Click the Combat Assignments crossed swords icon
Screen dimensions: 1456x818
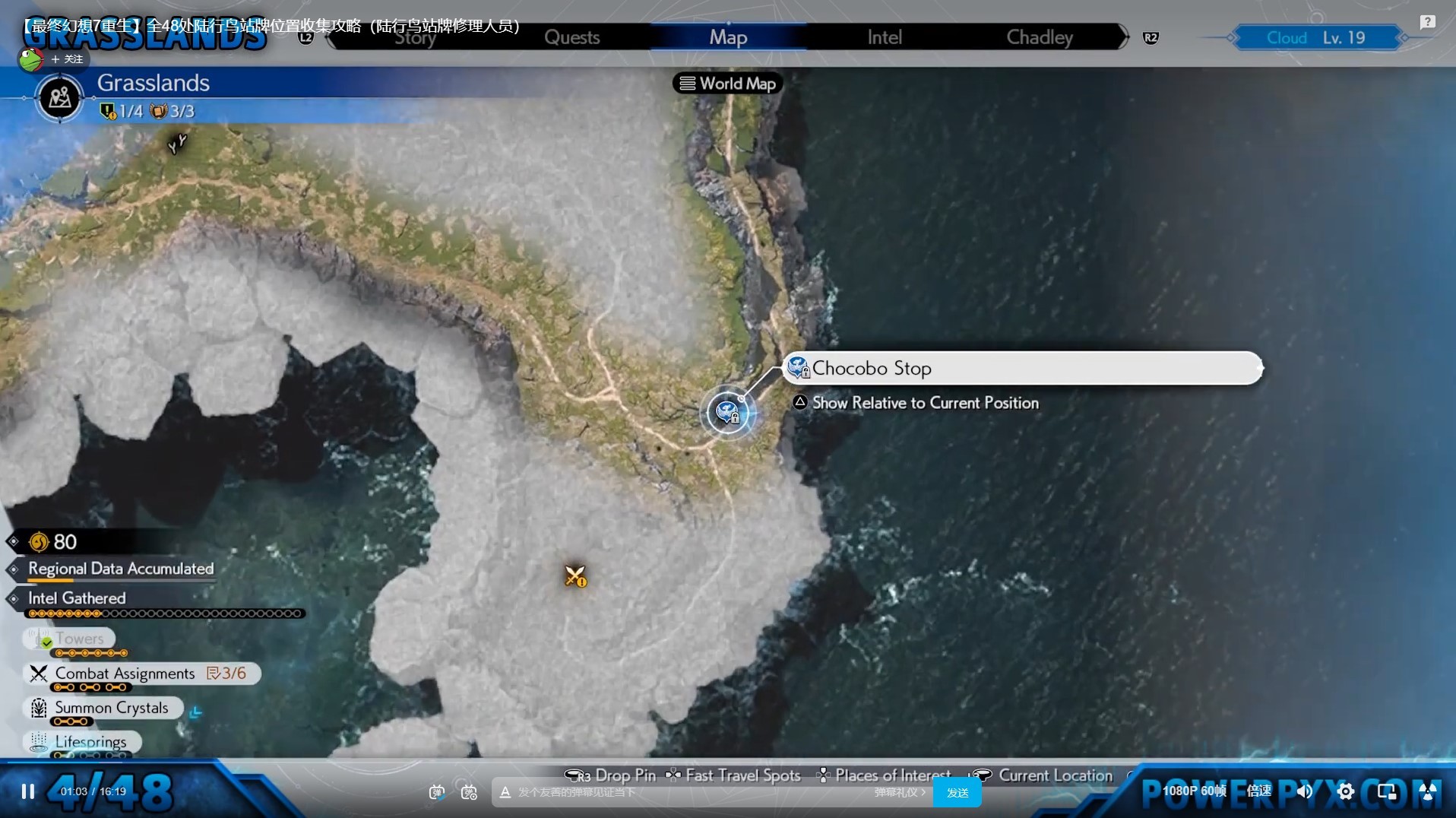pyautogui.click(x=38, y=674)
